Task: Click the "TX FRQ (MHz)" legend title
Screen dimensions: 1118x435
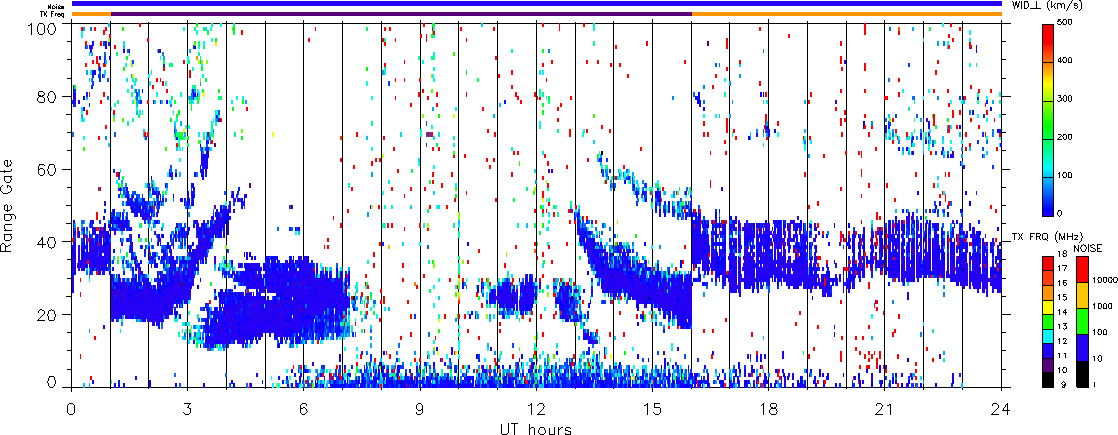Action: [x=1047, y=237]
